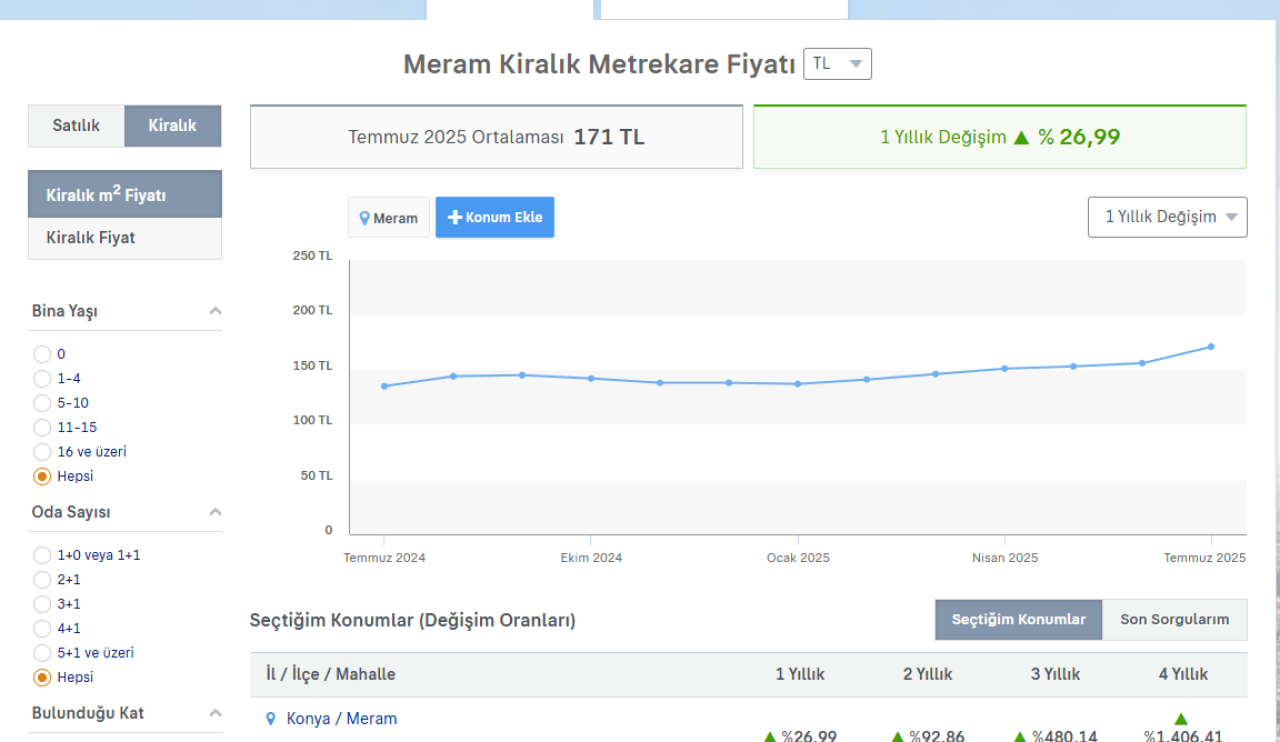The width and height of the screenshot is (1280, 742).
Task: Choose the Kiralık m² Fiyatı option
Action: pos(125,194)
